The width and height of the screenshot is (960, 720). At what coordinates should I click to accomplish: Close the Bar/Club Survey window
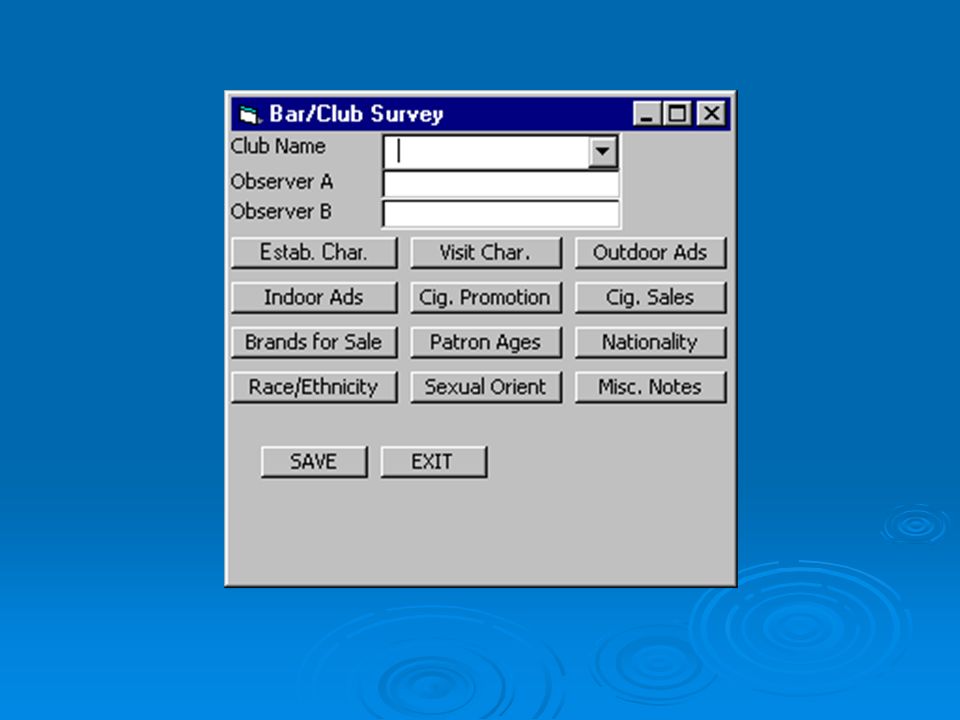click(x=711, y=114)
